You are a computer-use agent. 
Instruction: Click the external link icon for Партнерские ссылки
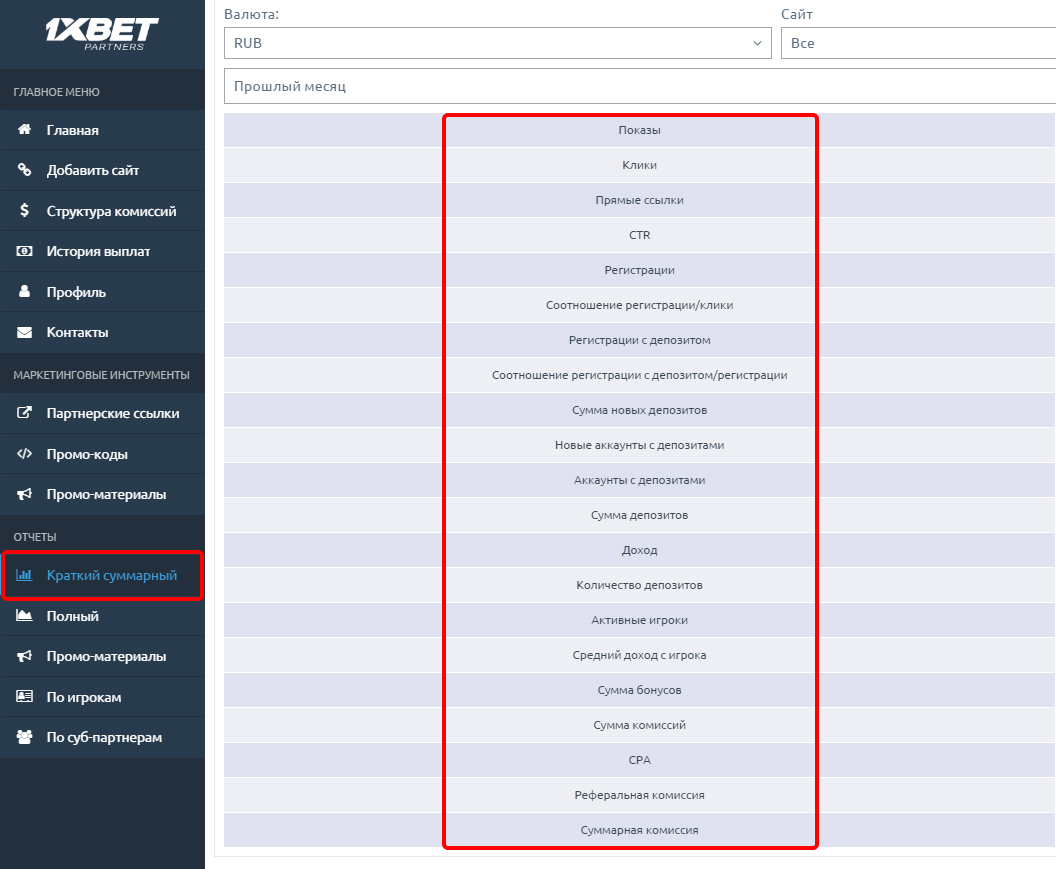pos(24,412)
